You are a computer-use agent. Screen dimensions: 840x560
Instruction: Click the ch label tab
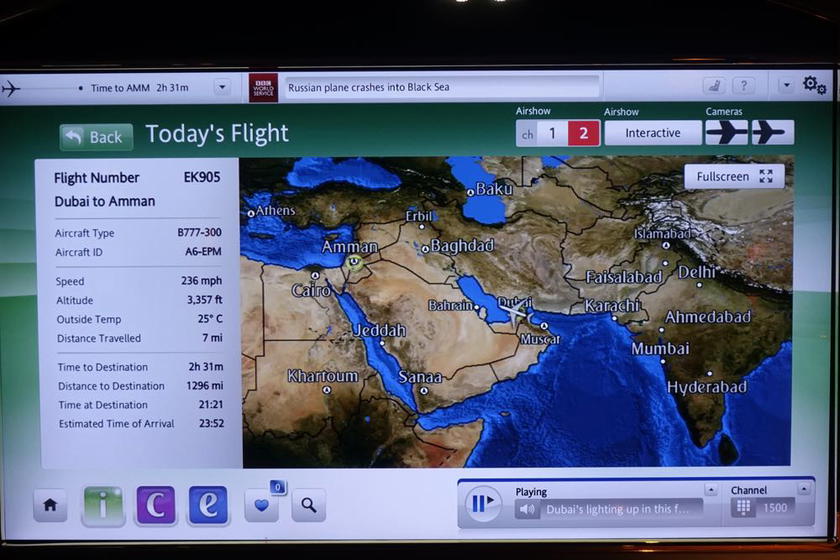click(527, 134)
